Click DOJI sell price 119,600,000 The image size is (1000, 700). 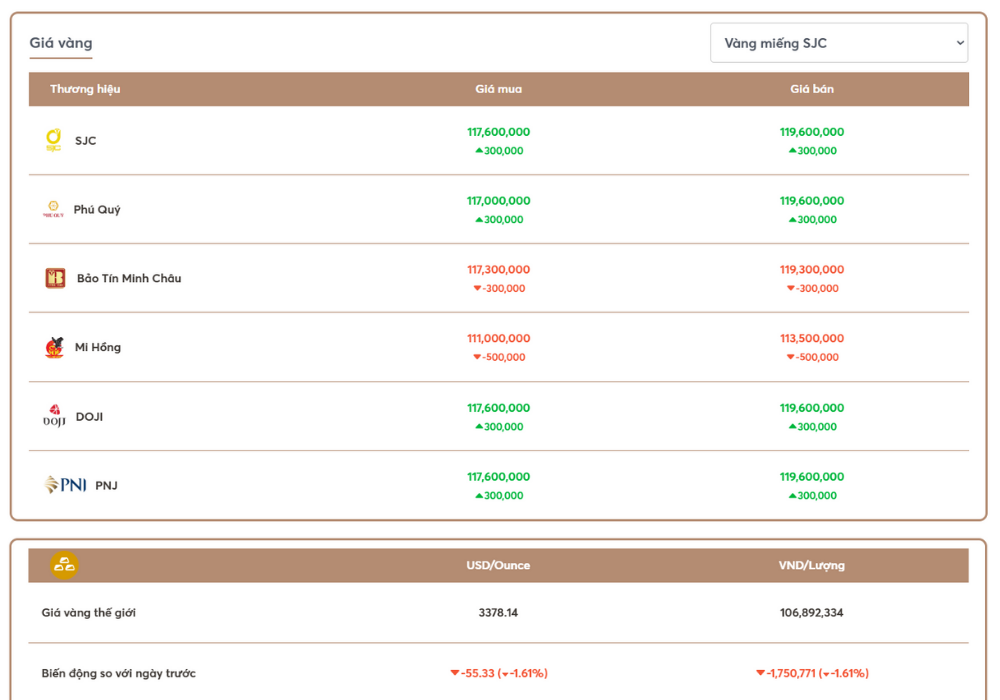click(x=811, y=408)
